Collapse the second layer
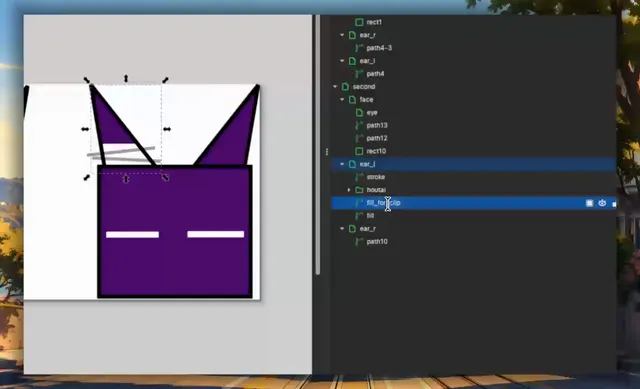 click(x=335, y=87)
